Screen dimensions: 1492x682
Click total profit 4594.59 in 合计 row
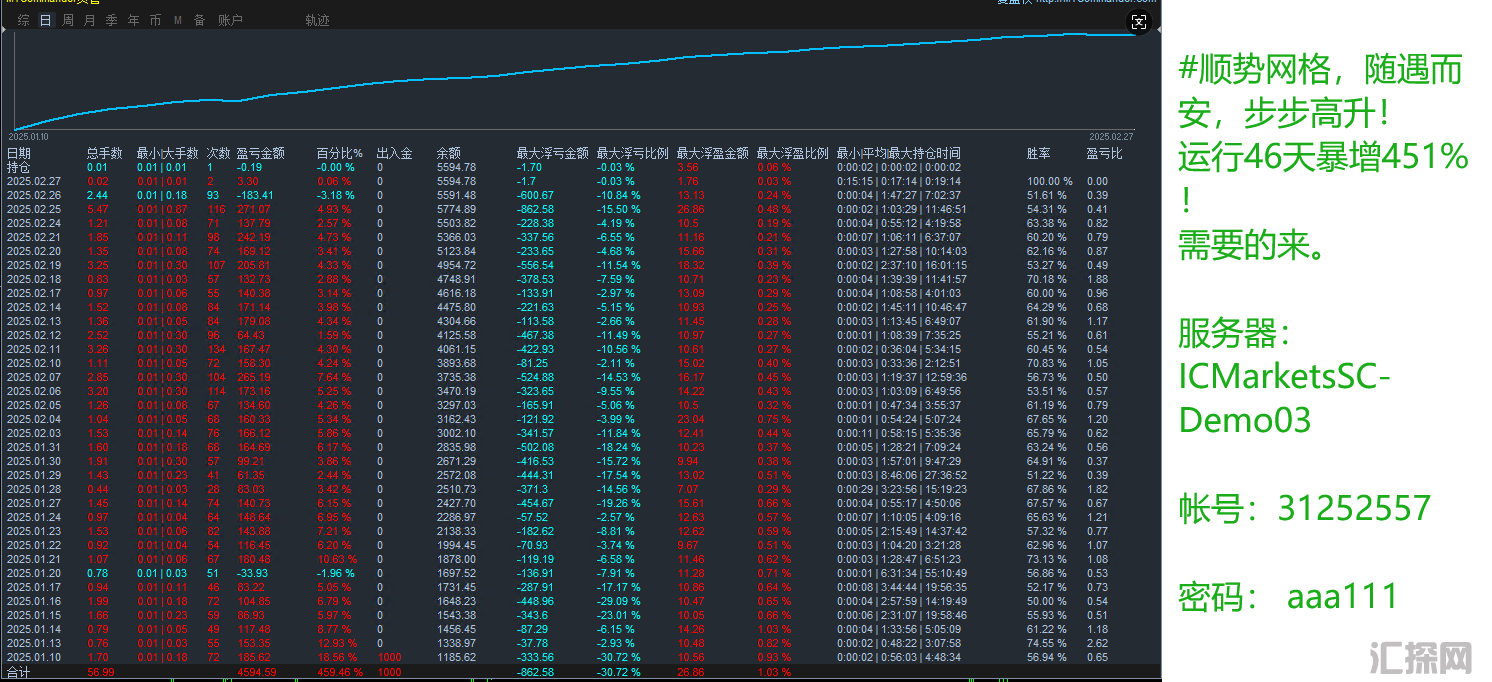click(256, 672)
